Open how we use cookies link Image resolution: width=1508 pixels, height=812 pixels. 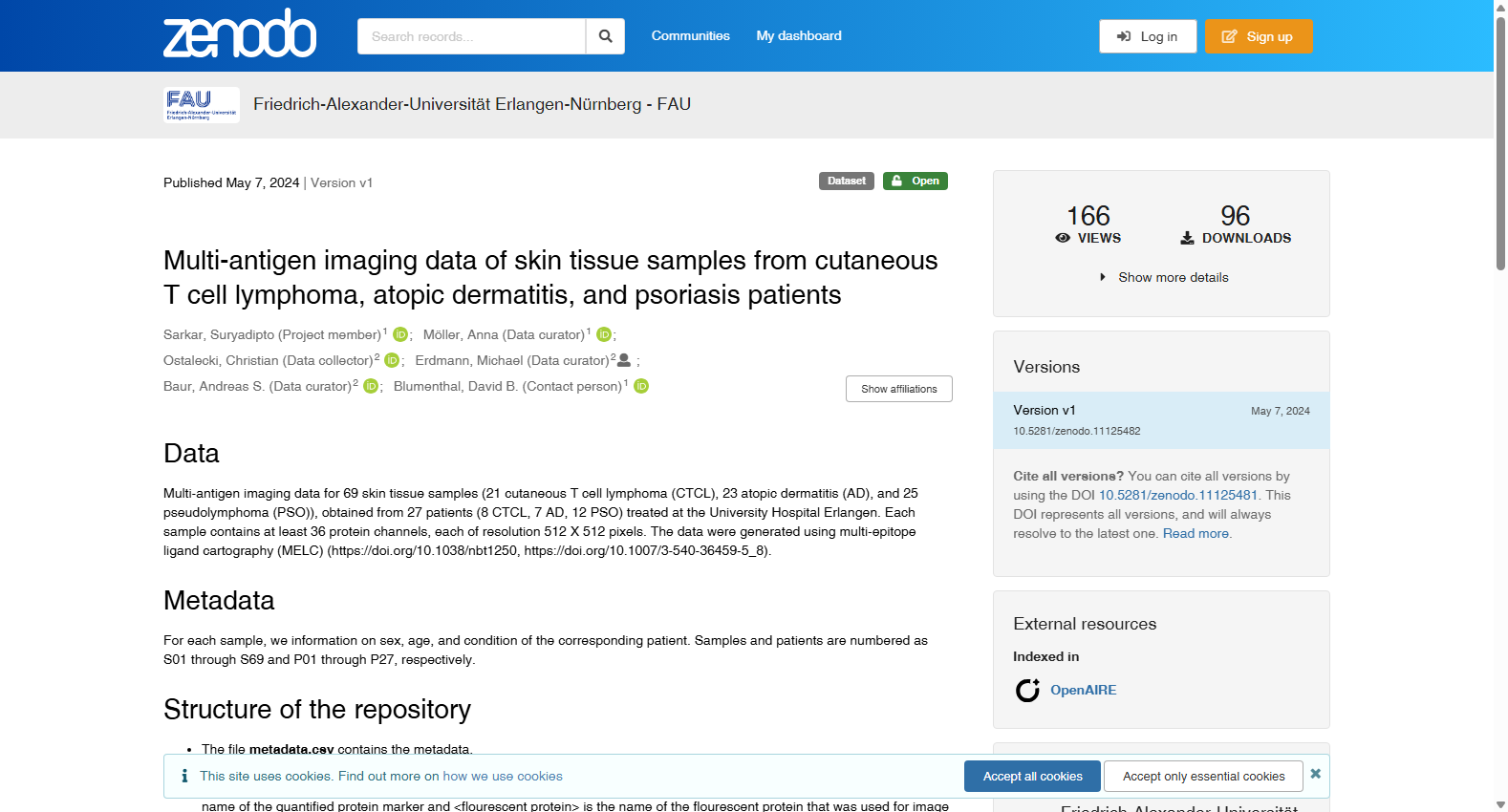point(503,776)
